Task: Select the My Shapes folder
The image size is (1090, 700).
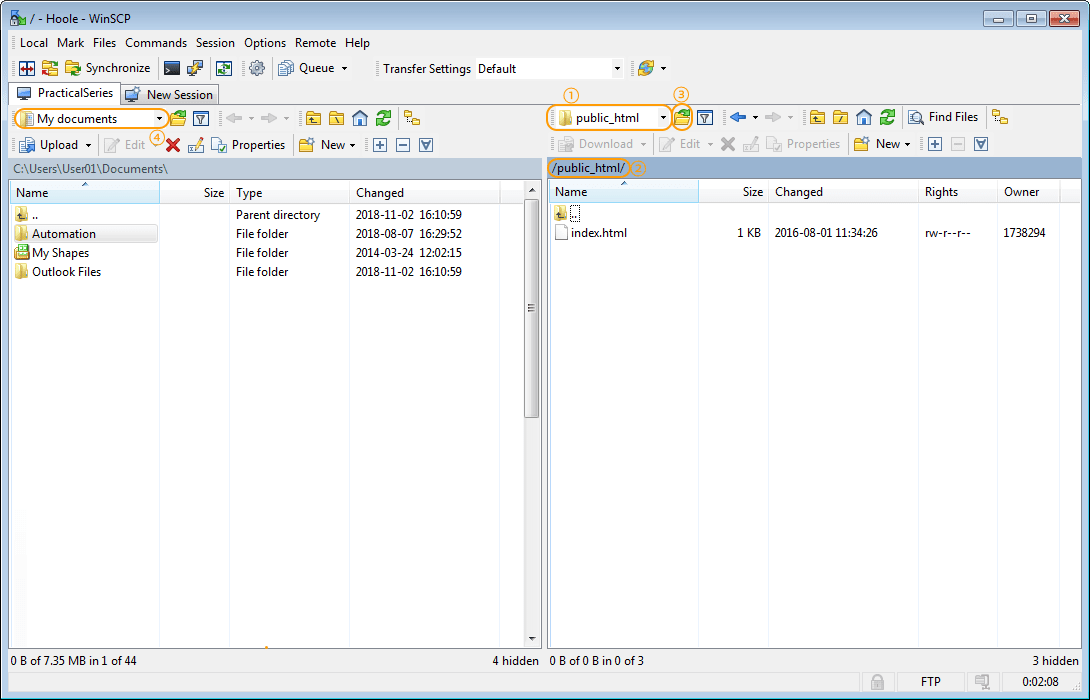Action: [x=52, y=253]
